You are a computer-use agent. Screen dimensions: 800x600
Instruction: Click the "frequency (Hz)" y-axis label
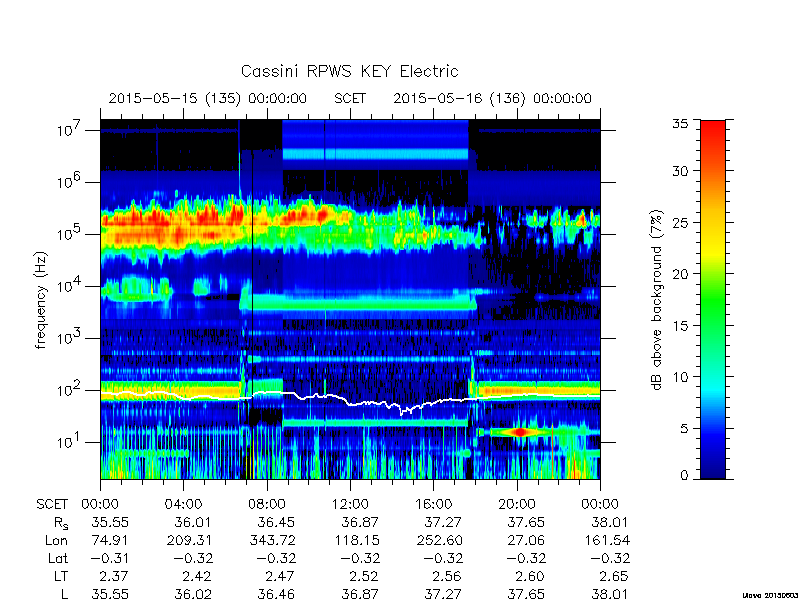pyautogui.click(x=41, y=300)
